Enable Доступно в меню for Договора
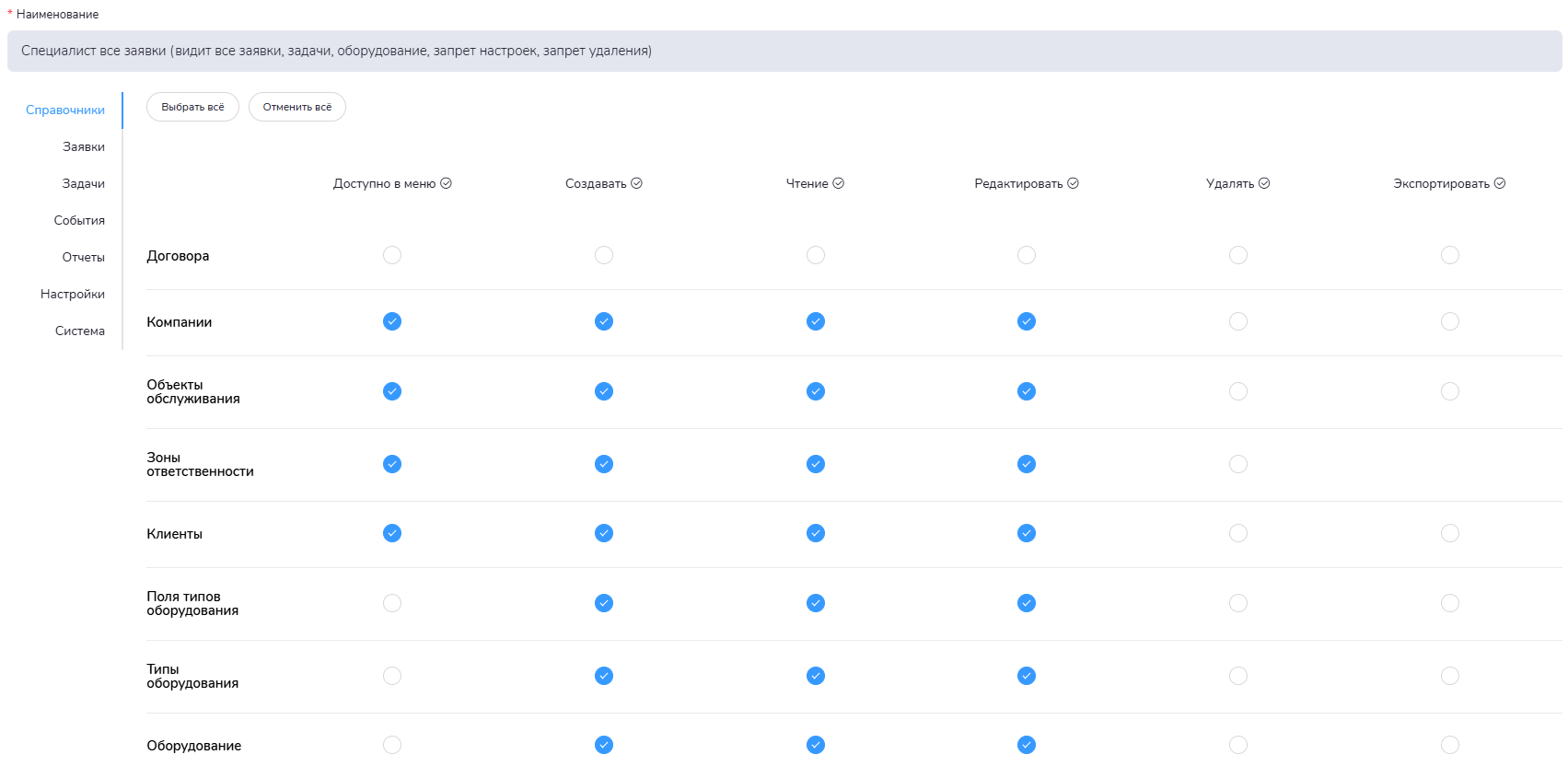The height and width of the screenshot is (778, 1568). [x=392, y=255]
